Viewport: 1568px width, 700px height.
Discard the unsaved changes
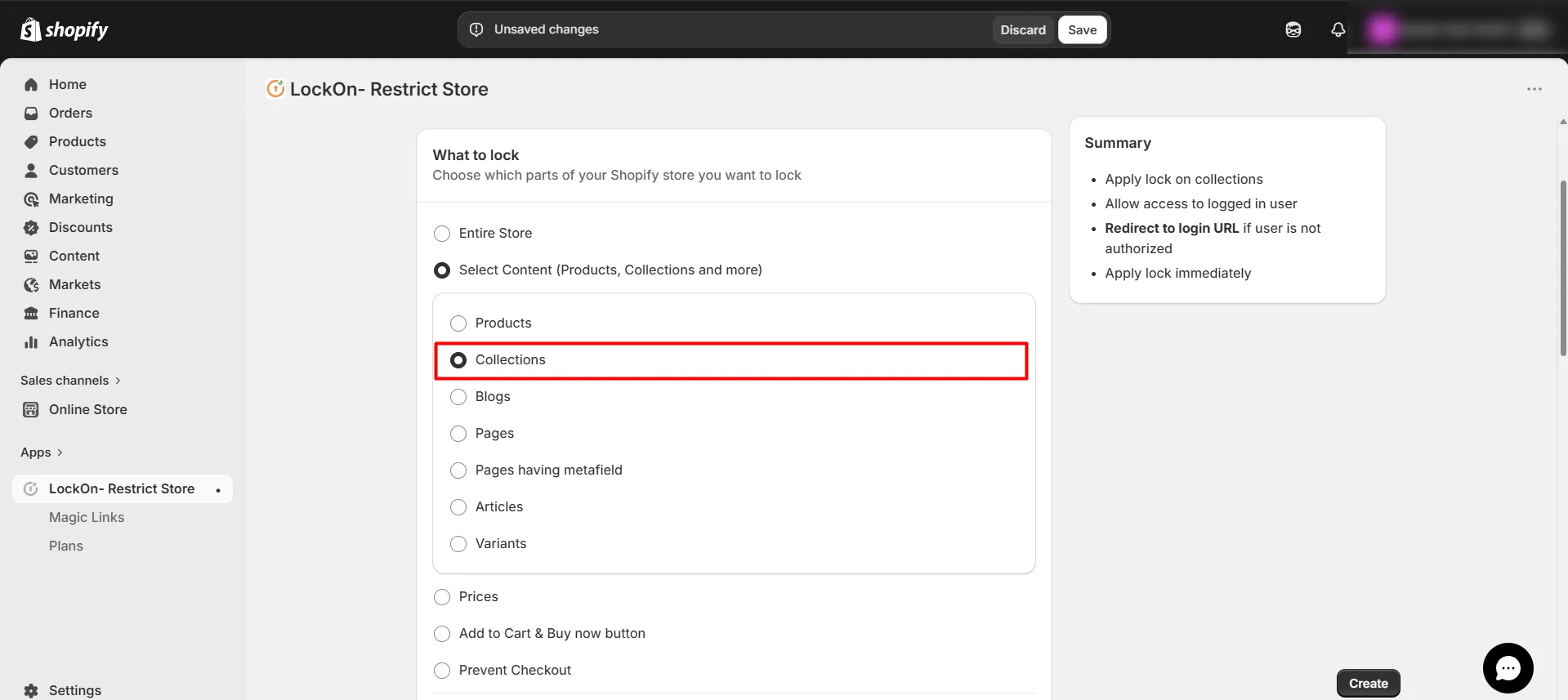tap(1023, 29)
